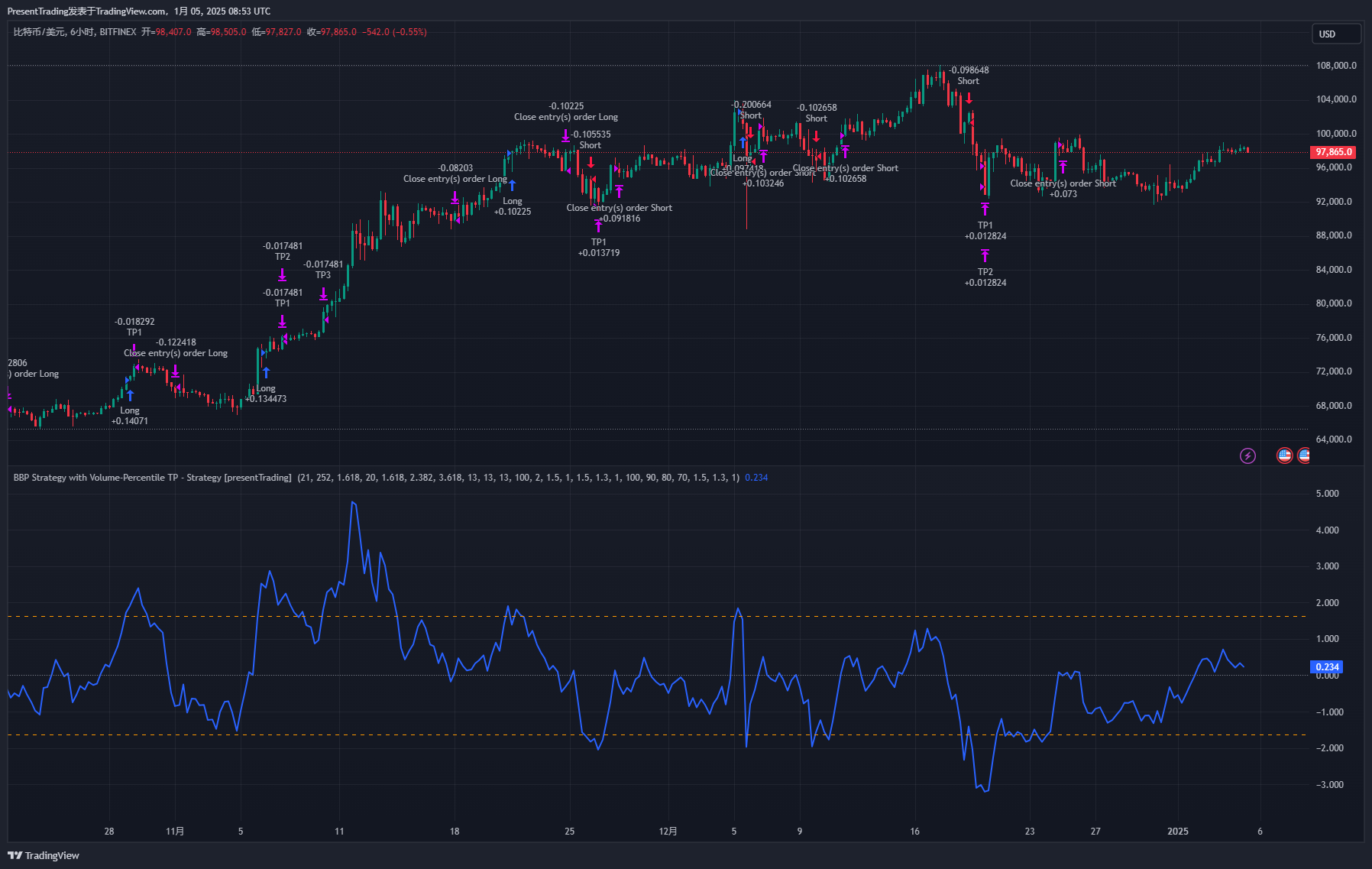The image size is (1372, 869).
Task: Click the clipped US flag icon at chart edge
Action: [1304, 456]
